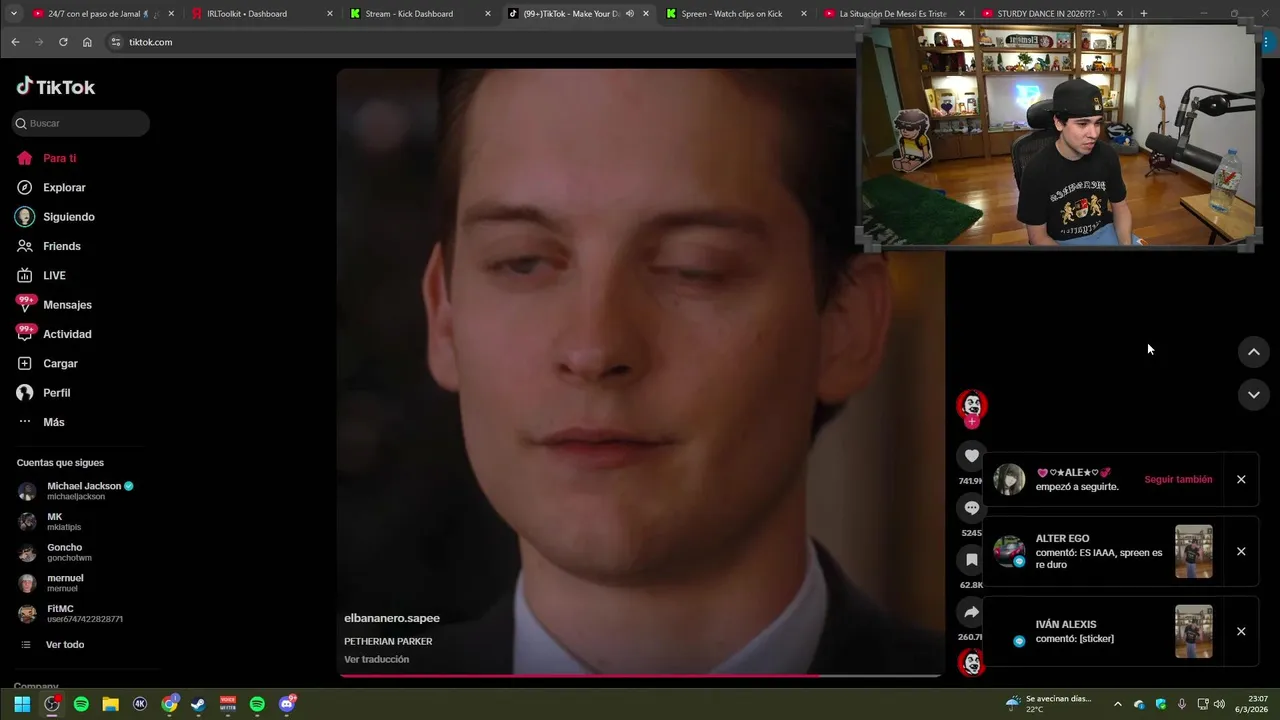Open a new browser tab
Image resolution: width=1280 pixels, height=720 pixels.
1143,14
